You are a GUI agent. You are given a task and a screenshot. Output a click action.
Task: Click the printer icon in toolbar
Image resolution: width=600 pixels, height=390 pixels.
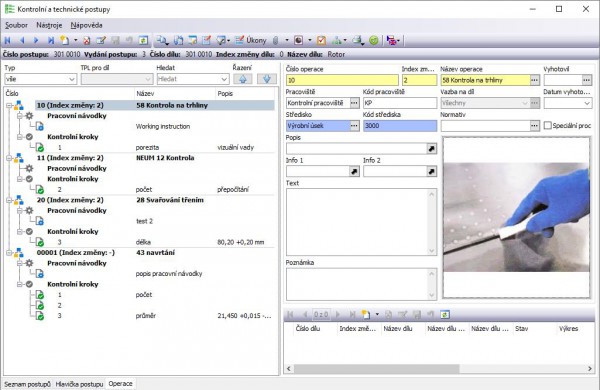click(x=357, y=40)
